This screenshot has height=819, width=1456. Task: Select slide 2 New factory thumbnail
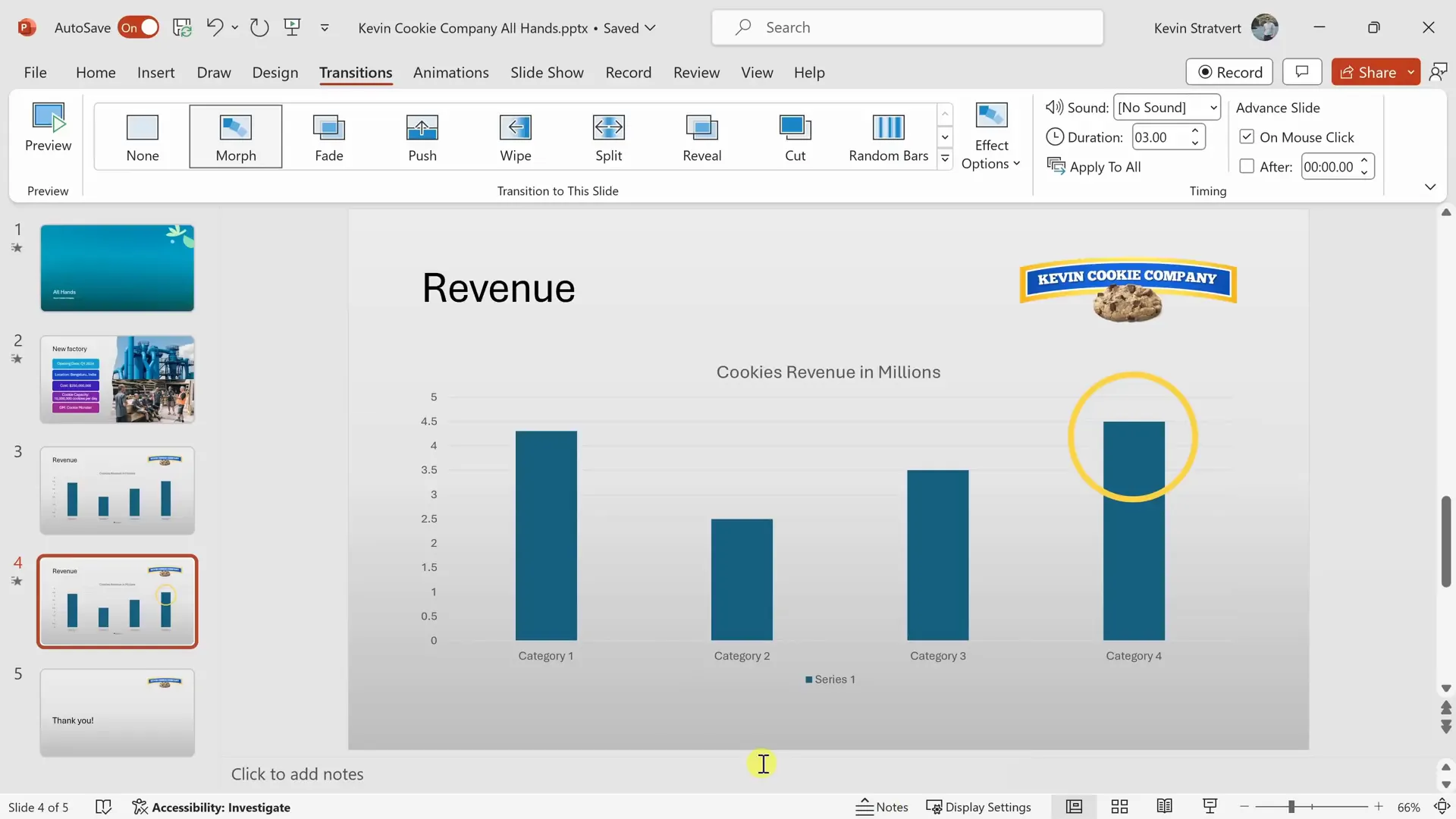[118, 379]
